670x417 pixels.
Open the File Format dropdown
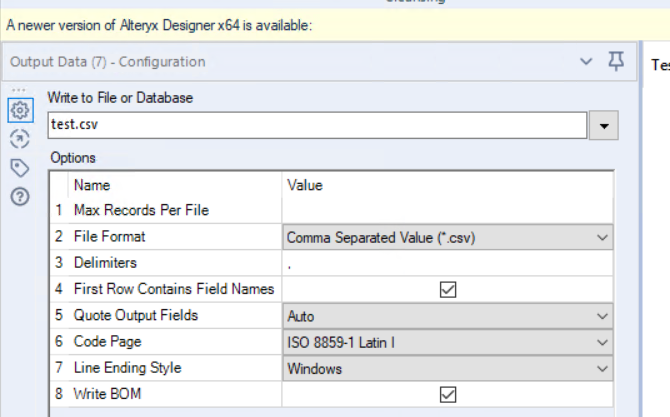(x=447, y=237)
